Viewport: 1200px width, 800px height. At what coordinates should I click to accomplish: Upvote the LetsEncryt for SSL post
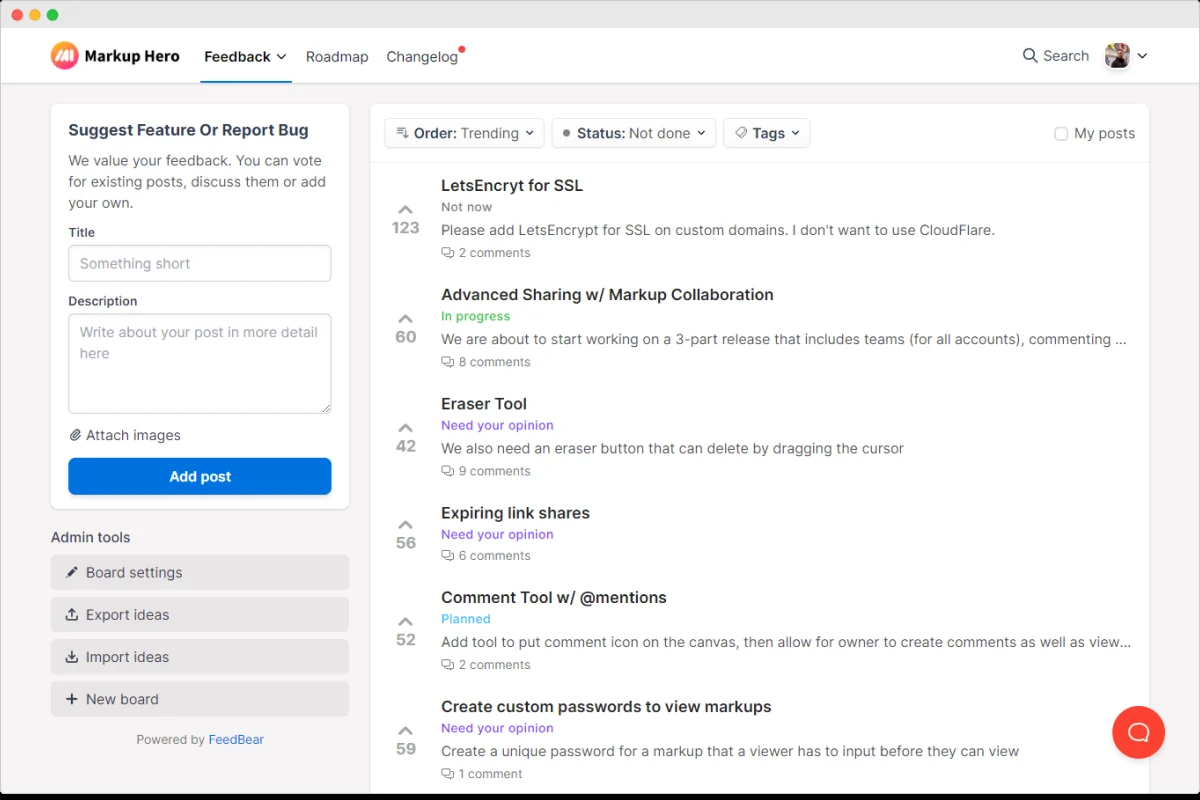pyautogui.click(x=405, y=210)
